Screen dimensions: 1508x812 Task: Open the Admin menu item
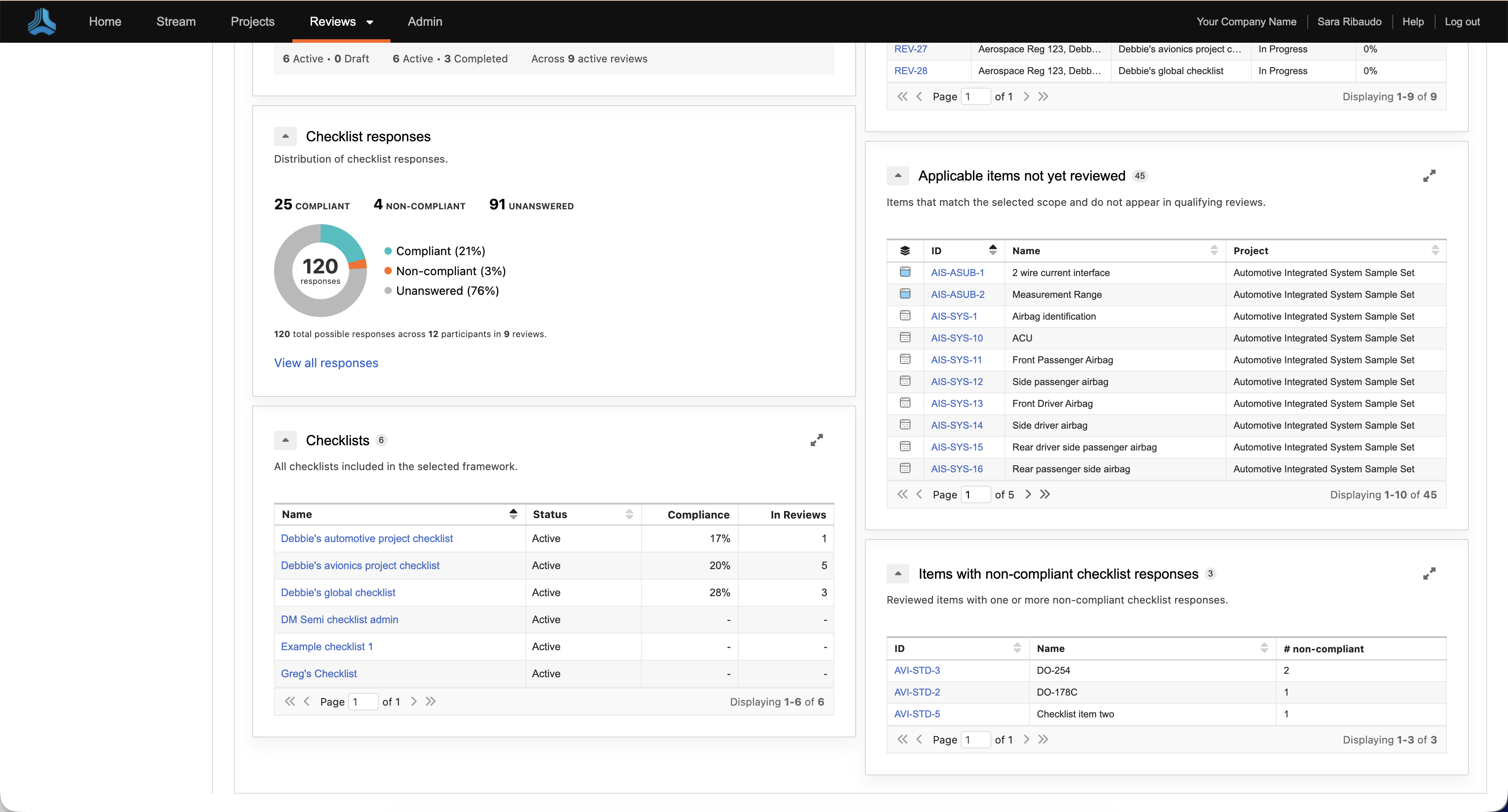[425, 22]
